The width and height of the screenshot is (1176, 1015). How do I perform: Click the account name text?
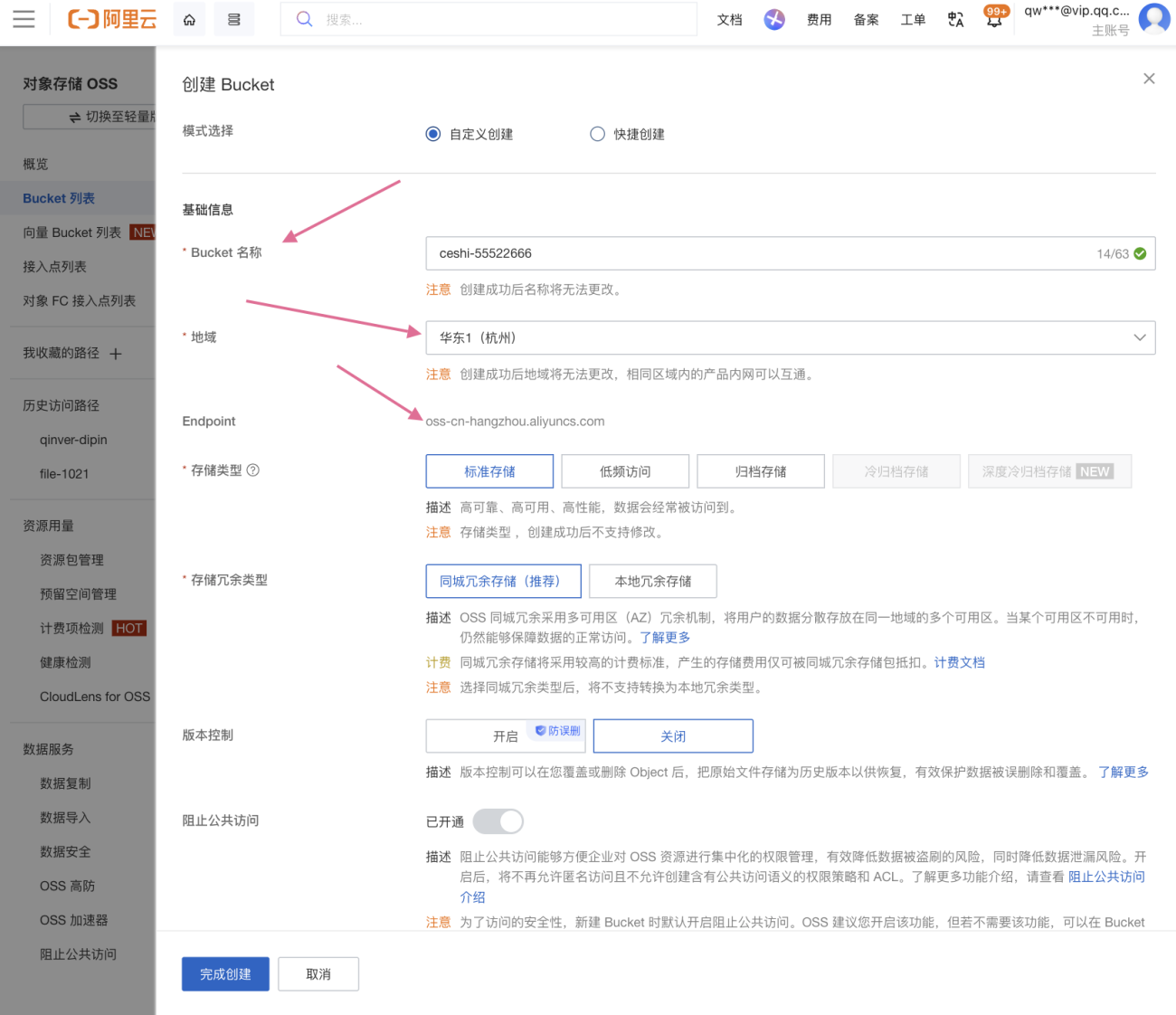(1076, 11)
